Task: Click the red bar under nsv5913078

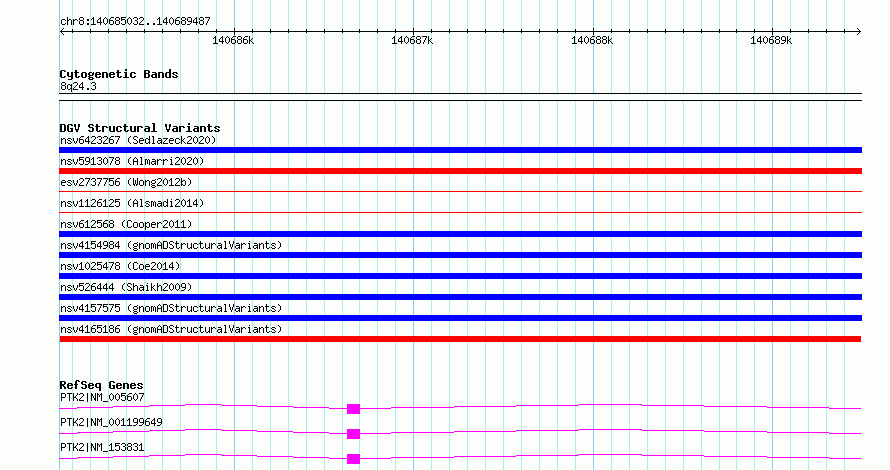Action: click(460, 171)
